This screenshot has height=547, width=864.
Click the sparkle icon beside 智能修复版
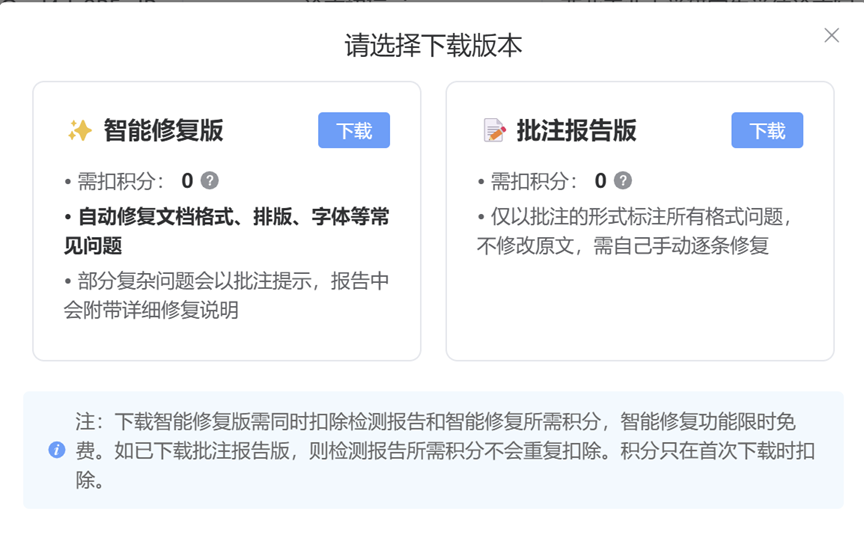(x=79, y=131)
